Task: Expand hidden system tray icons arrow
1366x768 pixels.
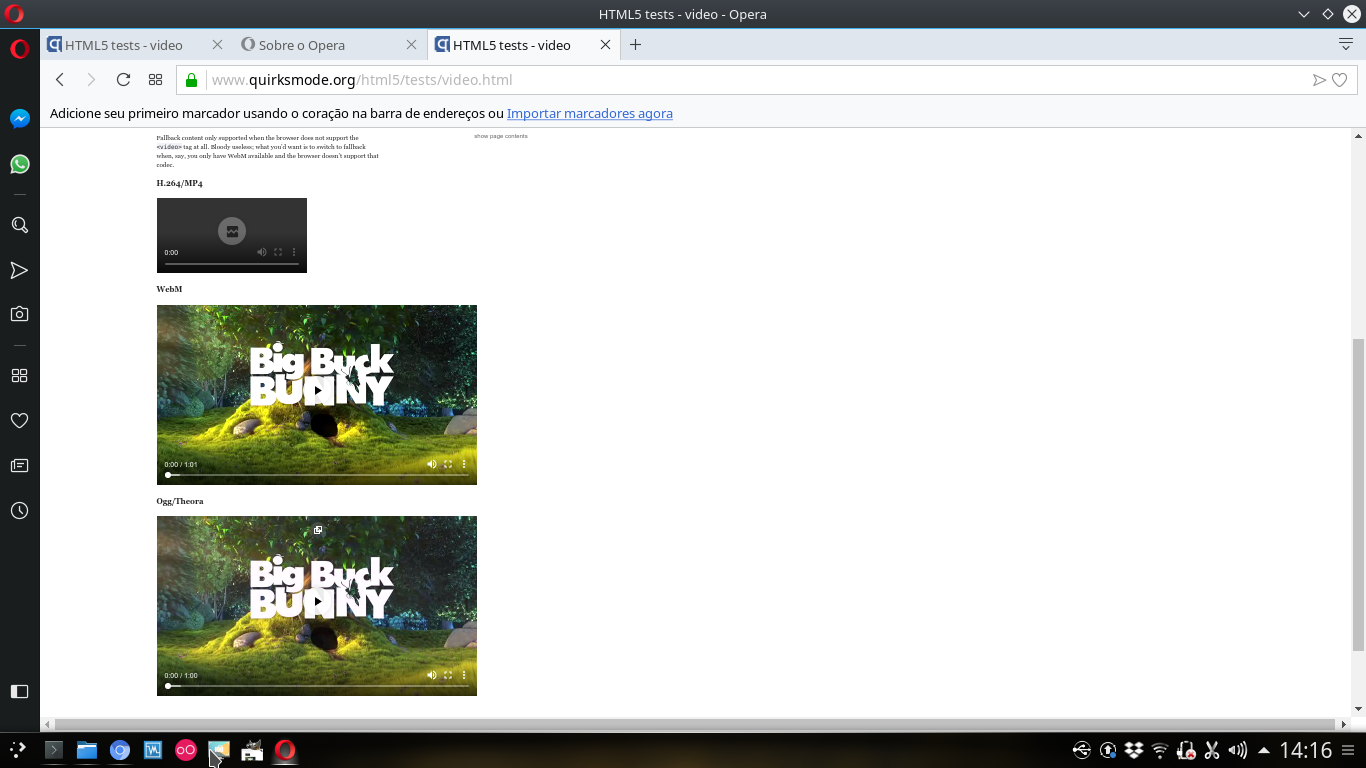Action: (x=1264, y=750)
